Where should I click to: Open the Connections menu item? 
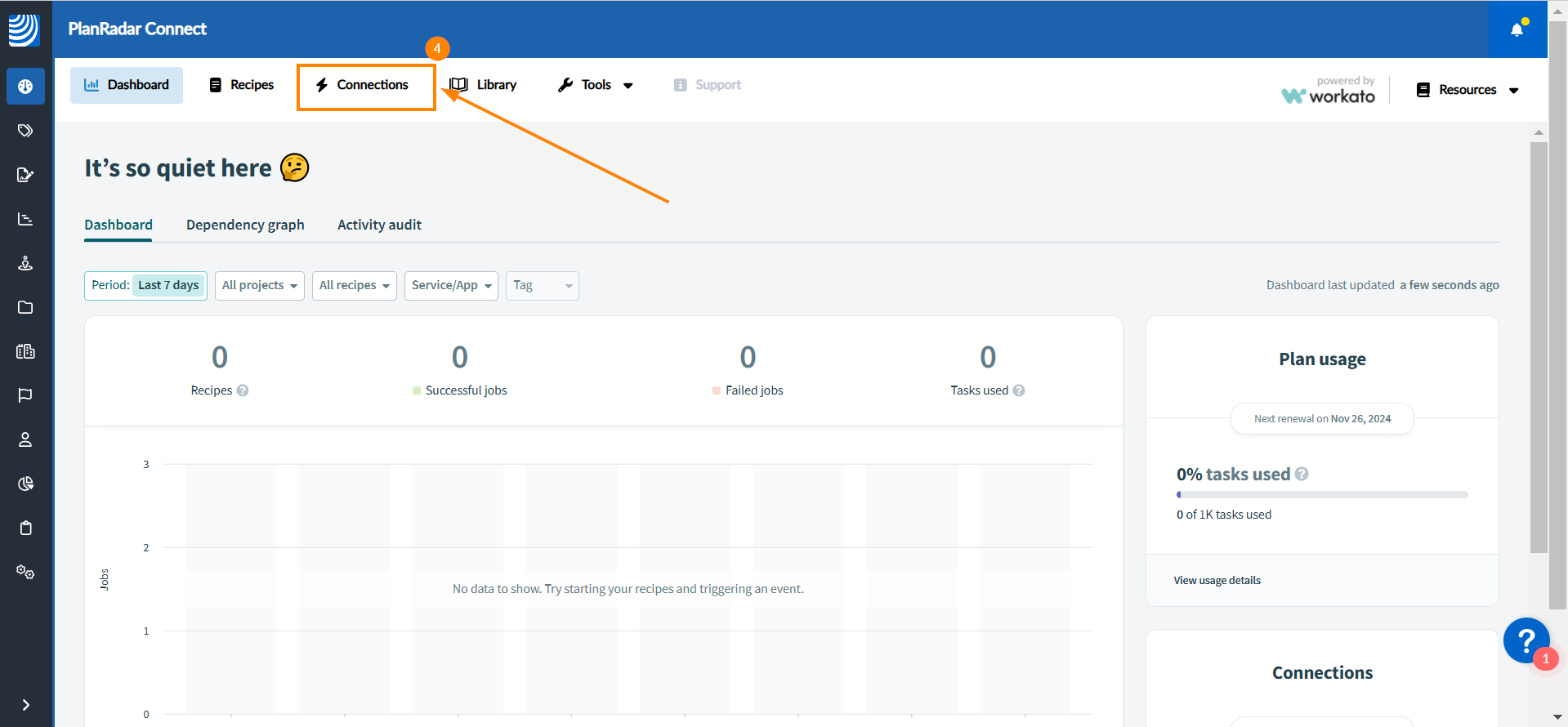pyautogui.click(x=365, y=85)
